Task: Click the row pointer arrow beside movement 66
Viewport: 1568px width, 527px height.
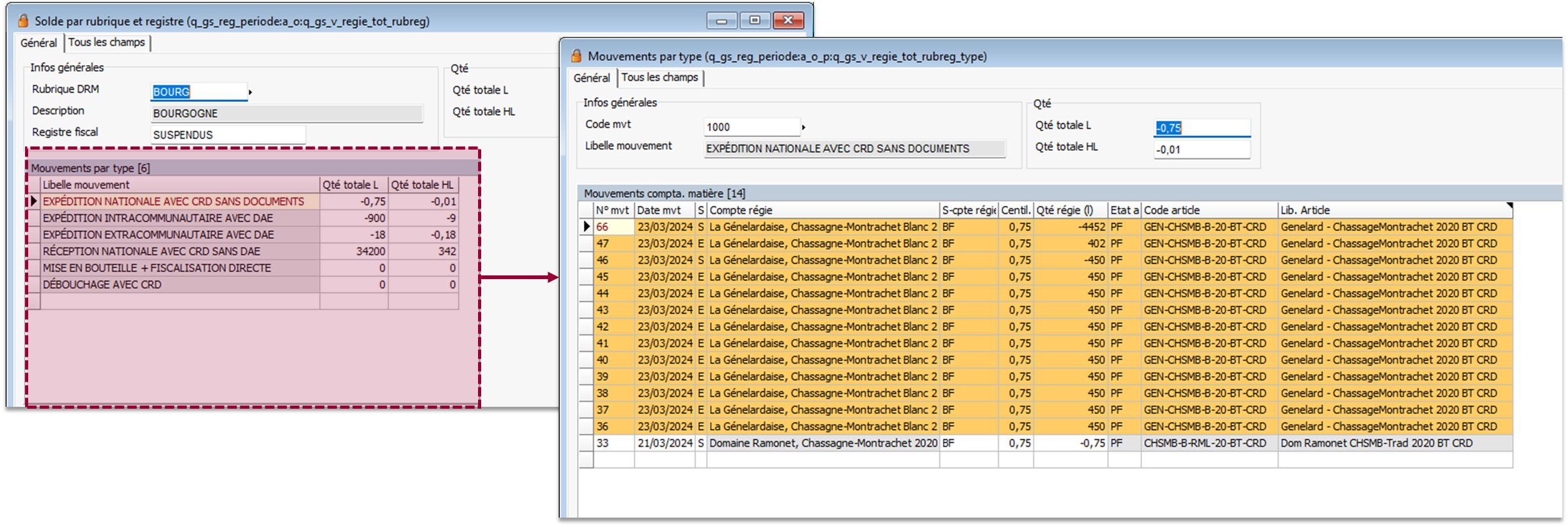Action: click(586, 227)
